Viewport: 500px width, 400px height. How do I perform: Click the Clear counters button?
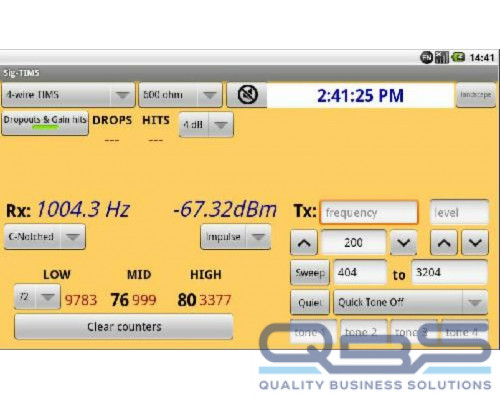[x=124, y=327]
